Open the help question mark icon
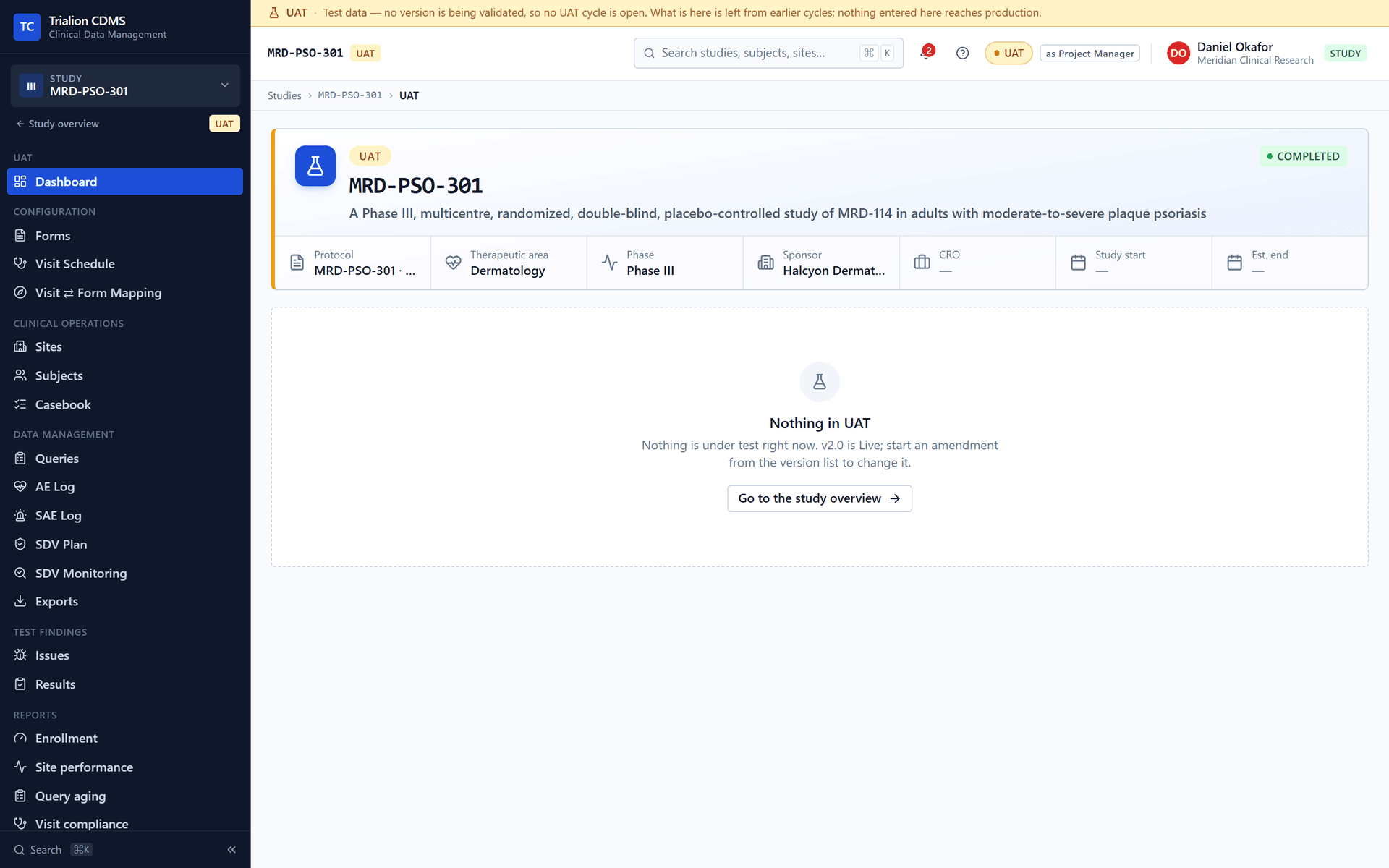Viewport: 1389px width, 868px height. (x=962, y=53)
